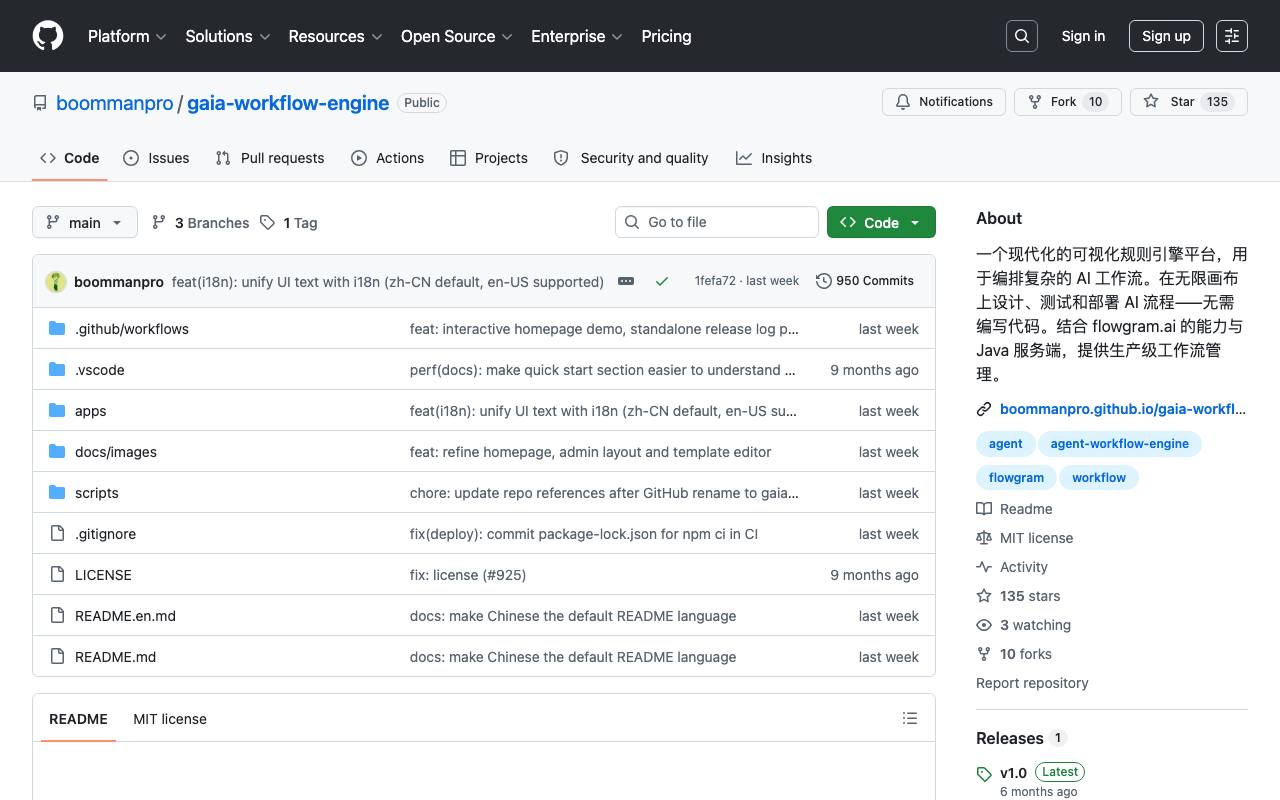
Task: Click the tag icon beside 1 Tag
Action: 267,223
